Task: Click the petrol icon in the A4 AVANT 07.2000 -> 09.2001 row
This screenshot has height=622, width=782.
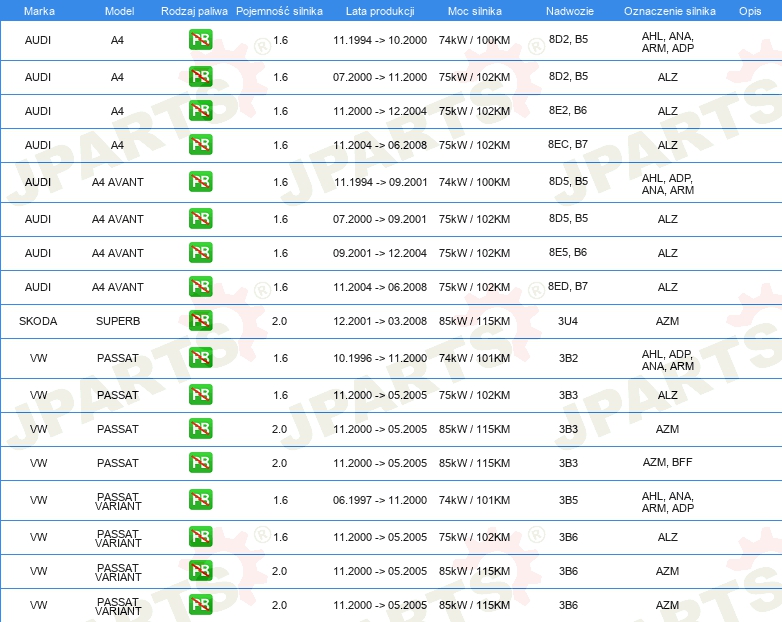Action: click(200, 218)
